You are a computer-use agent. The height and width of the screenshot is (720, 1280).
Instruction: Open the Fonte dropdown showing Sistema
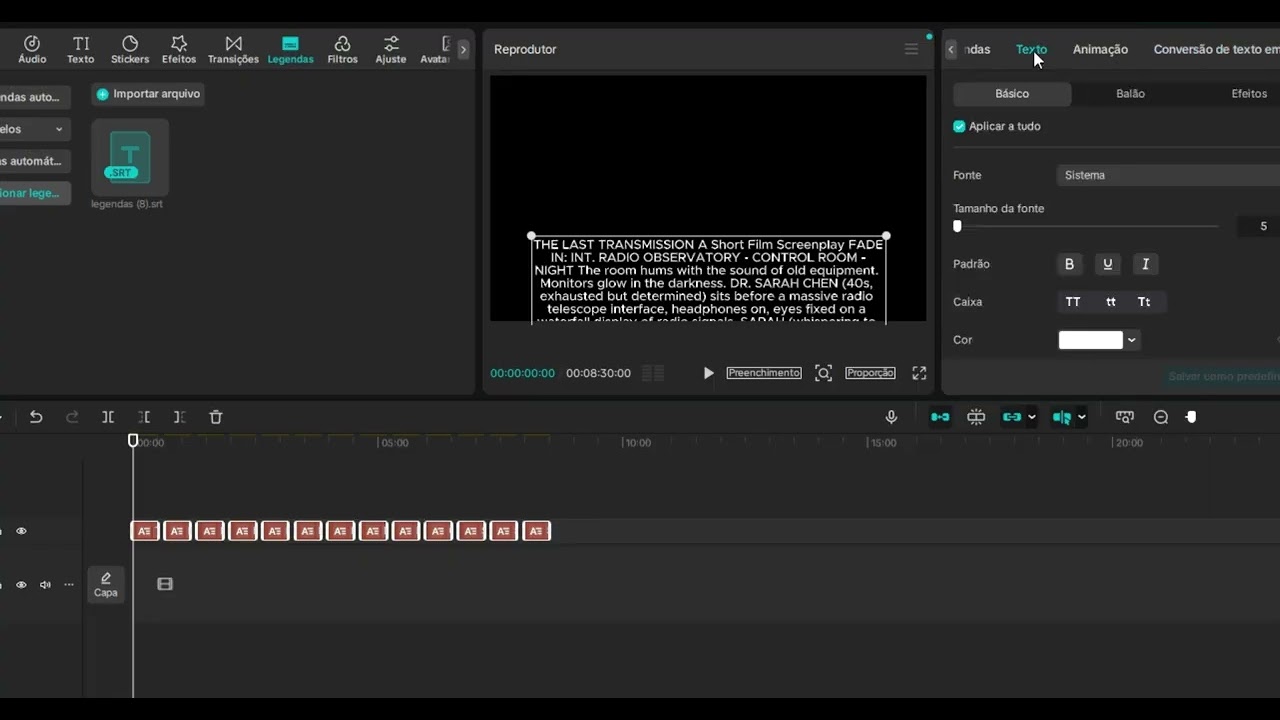point(1168,175)
